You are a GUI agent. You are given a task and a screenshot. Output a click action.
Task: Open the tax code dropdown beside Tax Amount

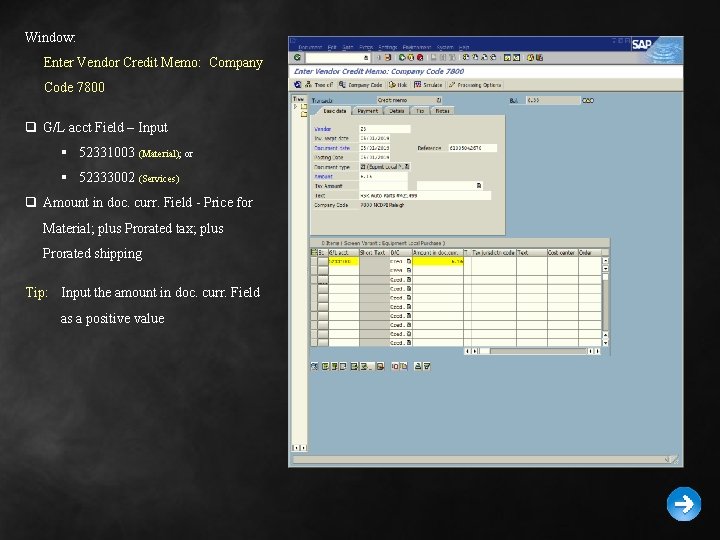[478, 186]
